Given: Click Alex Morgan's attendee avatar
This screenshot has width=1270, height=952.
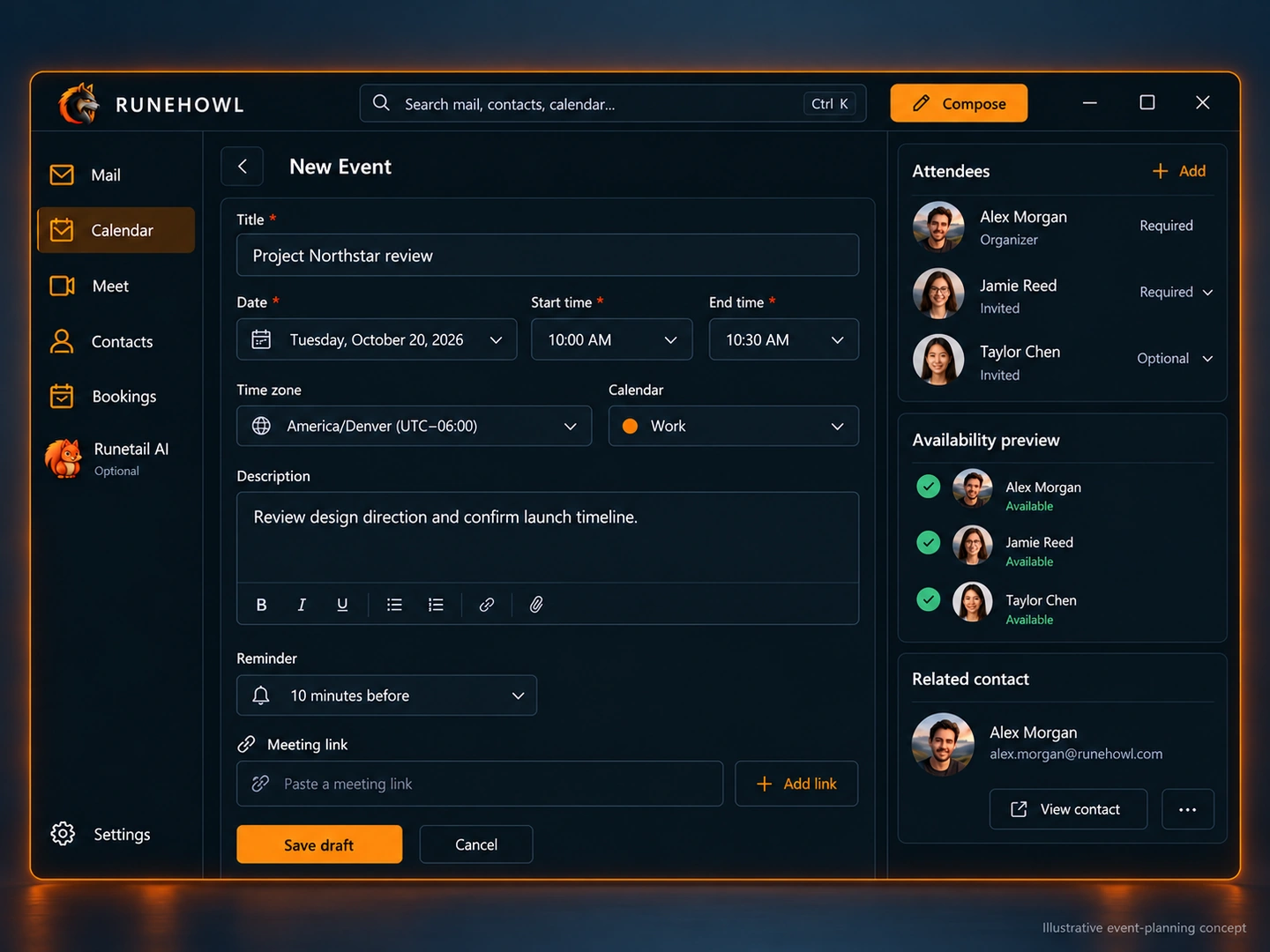Looking at the screenshot, I should point(938,227).
